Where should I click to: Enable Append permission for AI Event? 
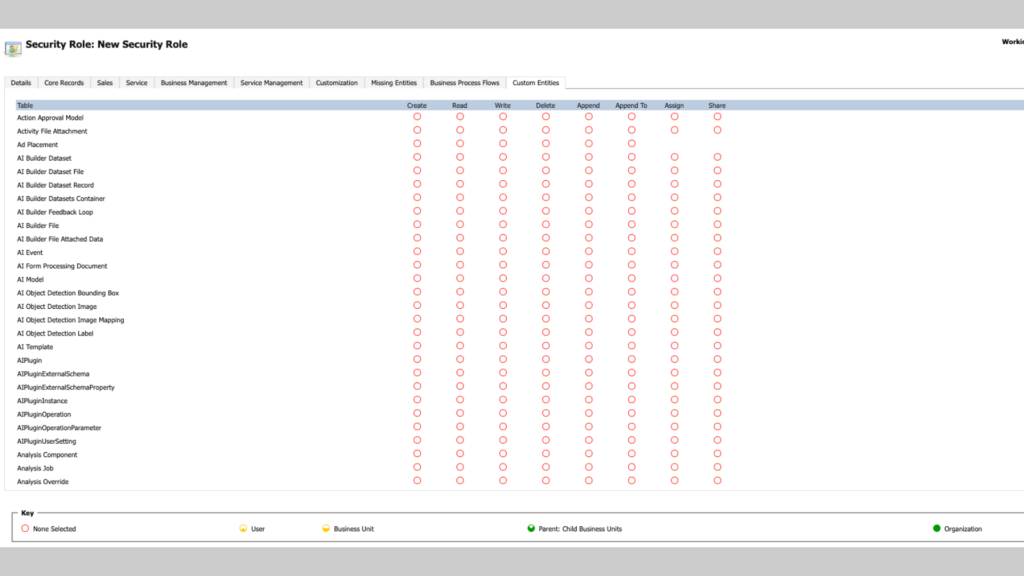pyautogui.click(x=588, y=252)
